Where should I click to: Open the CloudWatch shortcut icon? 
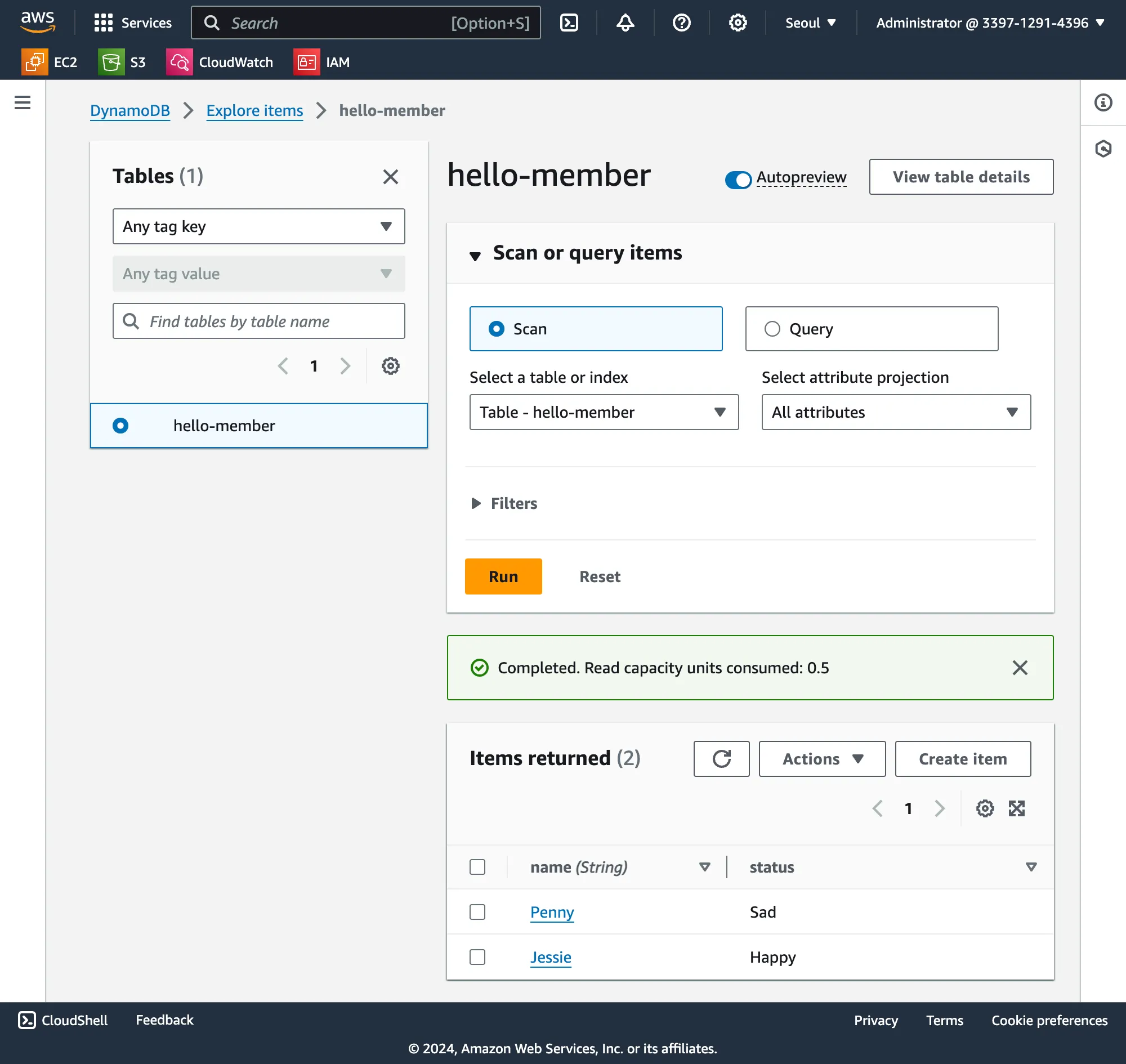(x=179, y=62)
